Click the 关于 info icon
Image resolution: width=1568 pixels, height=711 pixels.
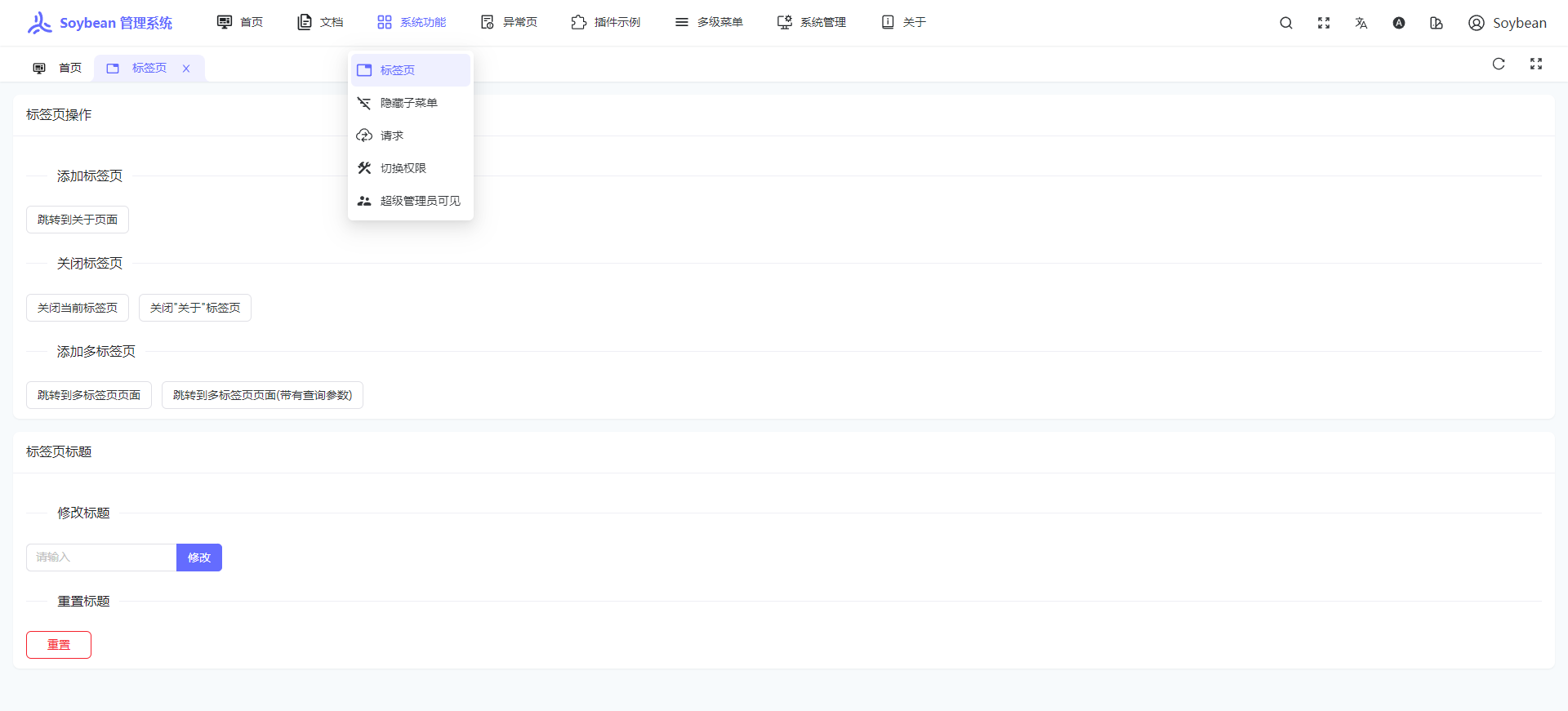pyautogui.click(x=888, y=22)
